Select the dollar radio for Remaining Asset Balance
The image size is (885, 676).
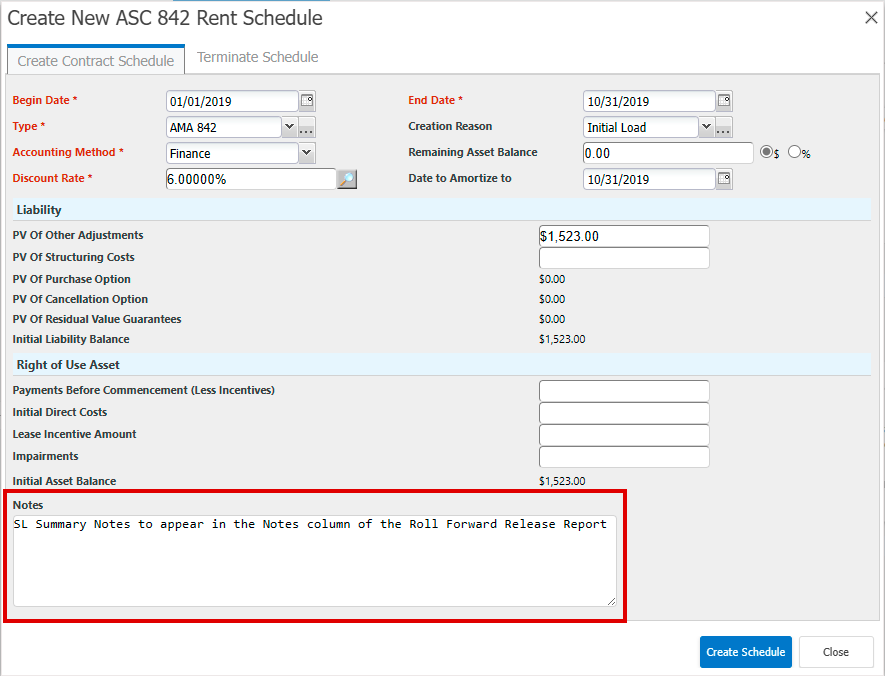pos(766,152)
